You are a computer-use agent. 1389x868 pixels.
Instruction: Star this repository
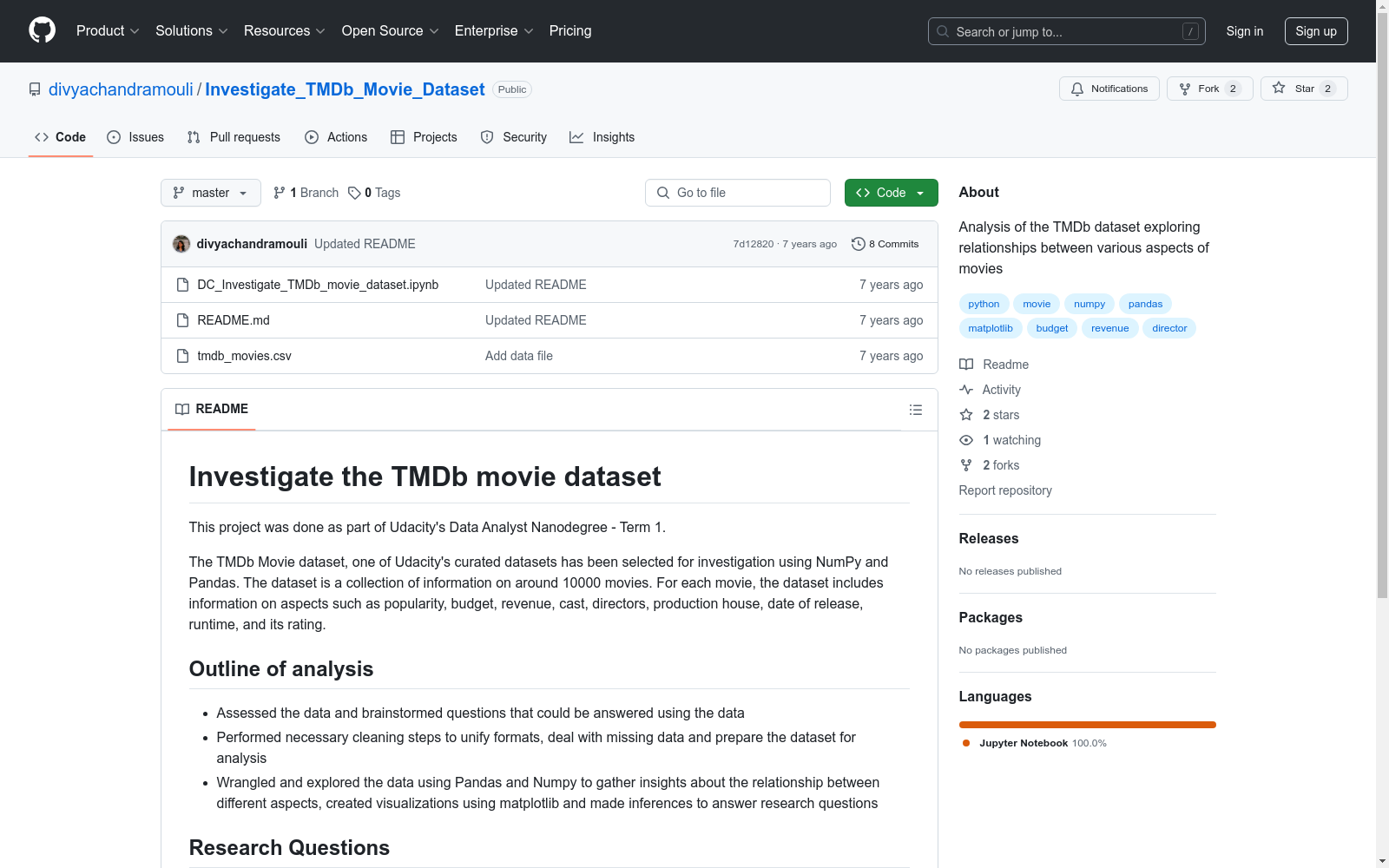[1303, 89]
